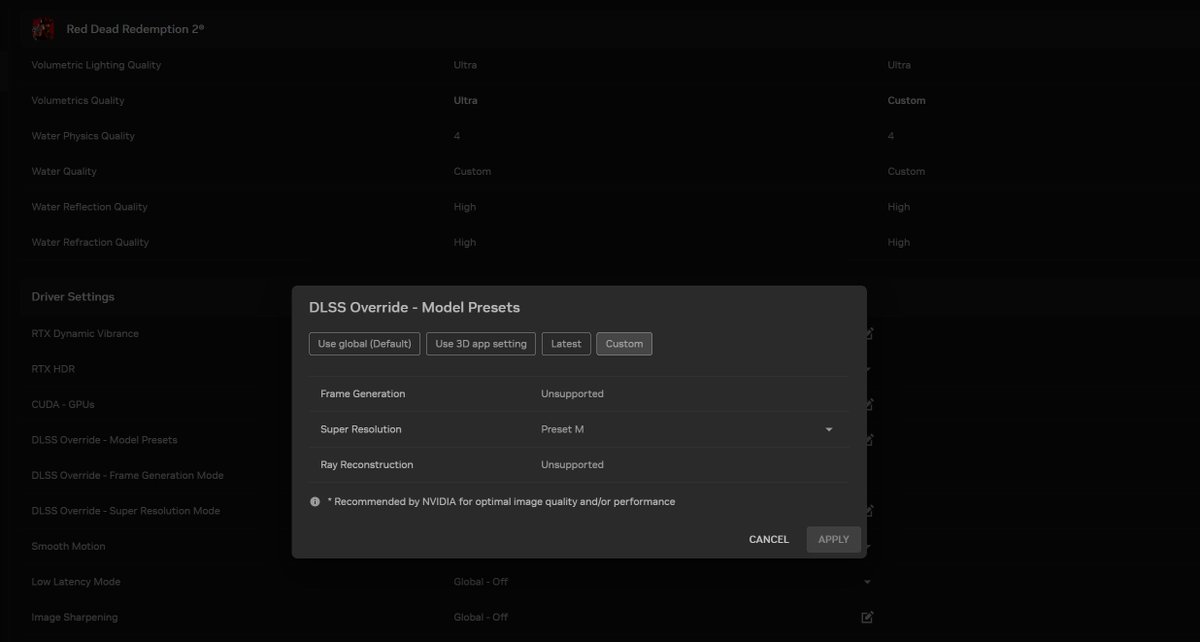Click DLSS Override - Model Presets label in list
This screenshot has width=1200, height=642.
(x=104, y=440)
